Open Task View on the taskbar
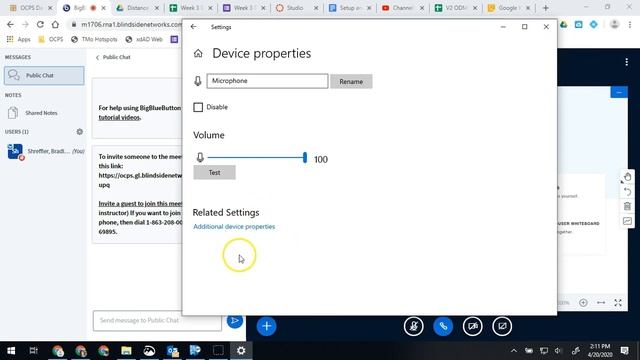Viewport: 640px width, 360px height. 33,351
